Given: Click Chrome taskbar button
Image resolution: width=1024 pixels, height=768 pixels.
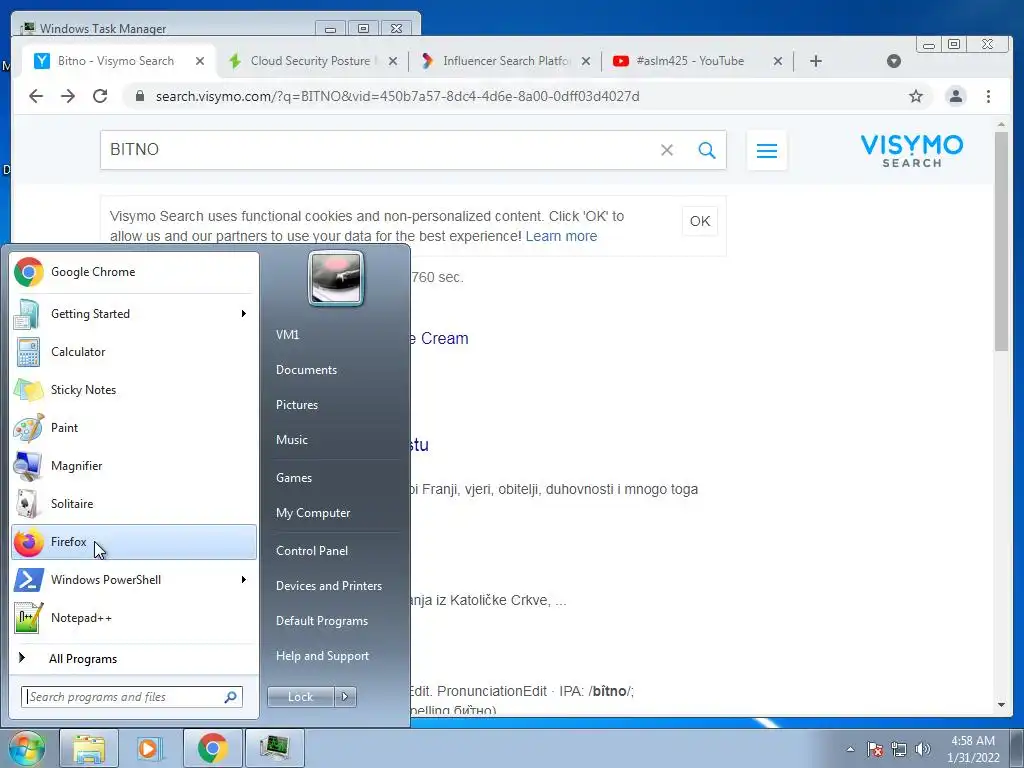Looking at the screenshot, I should click(x=212, y=748).
